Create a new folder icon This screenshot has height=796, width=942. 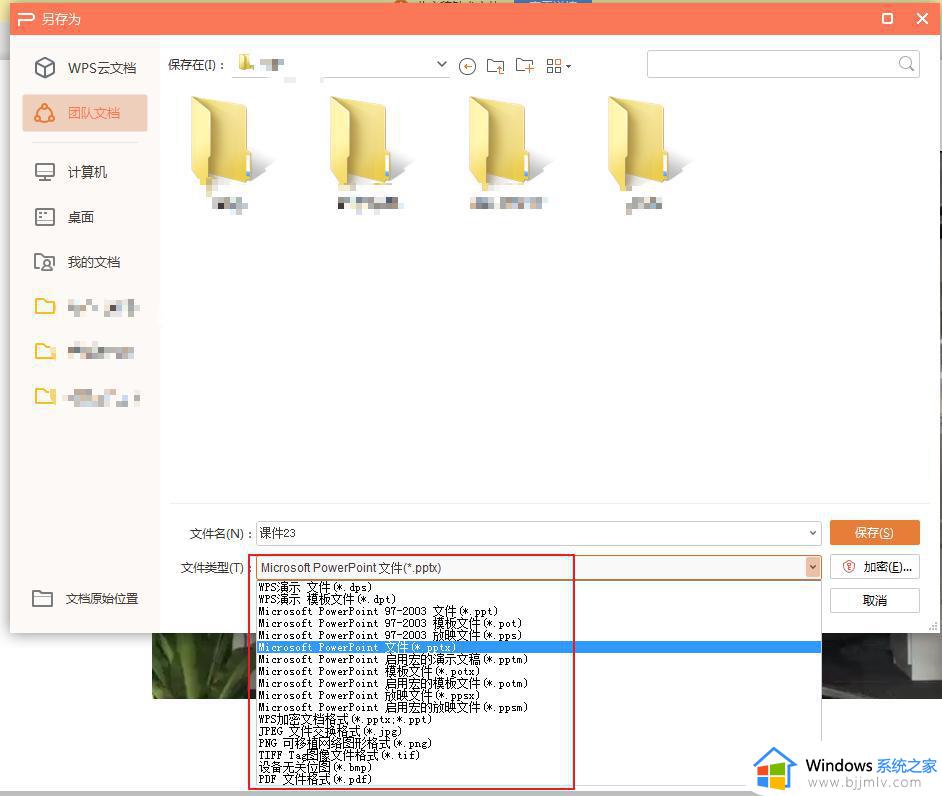click(524, 66)
